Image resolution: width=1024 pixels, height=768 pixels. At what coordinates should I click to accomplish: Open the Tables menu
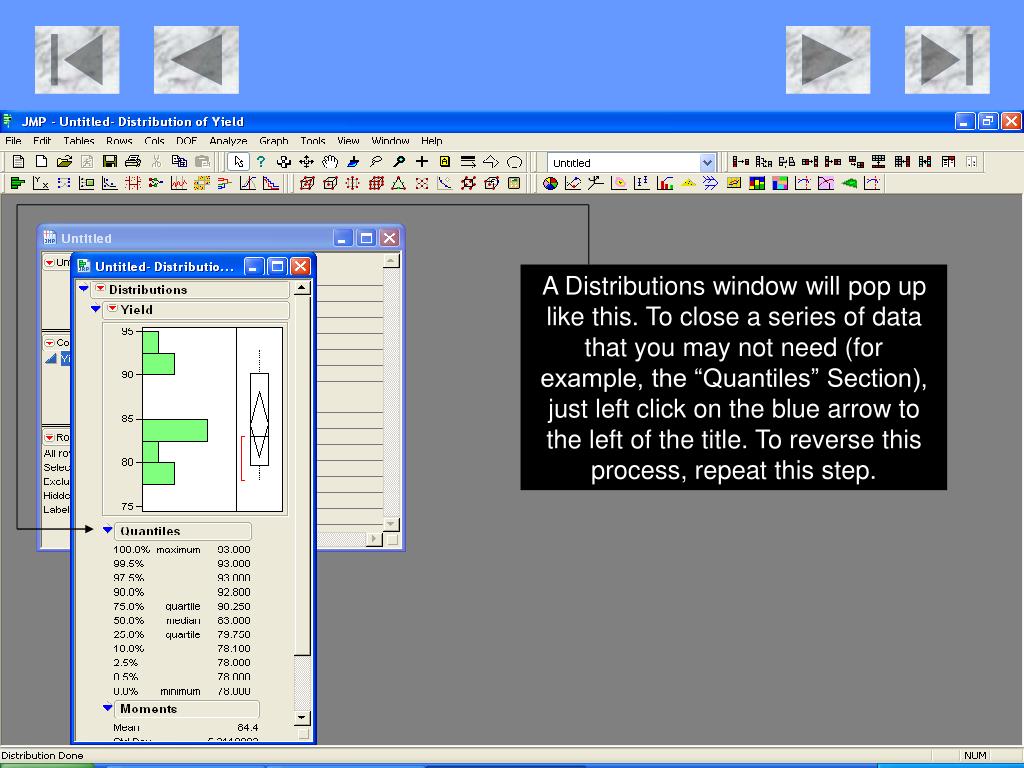[x=79, y=140]
